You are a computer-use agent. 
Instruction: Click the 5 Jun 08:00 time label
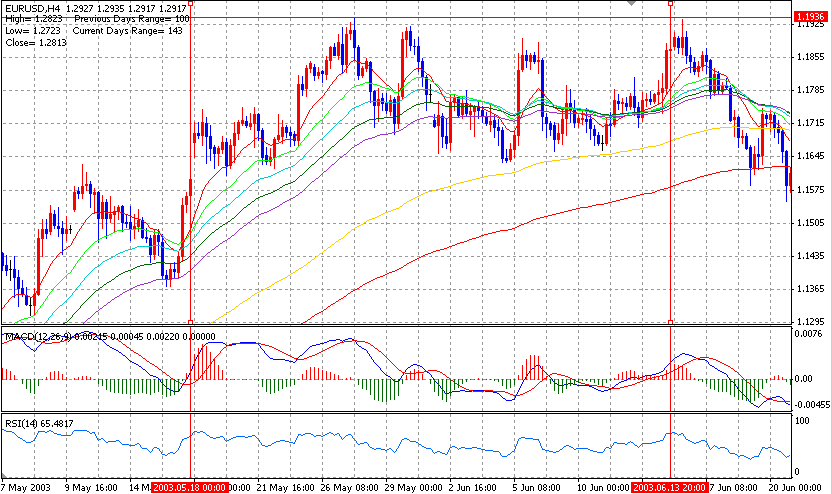tap(536, 488)
